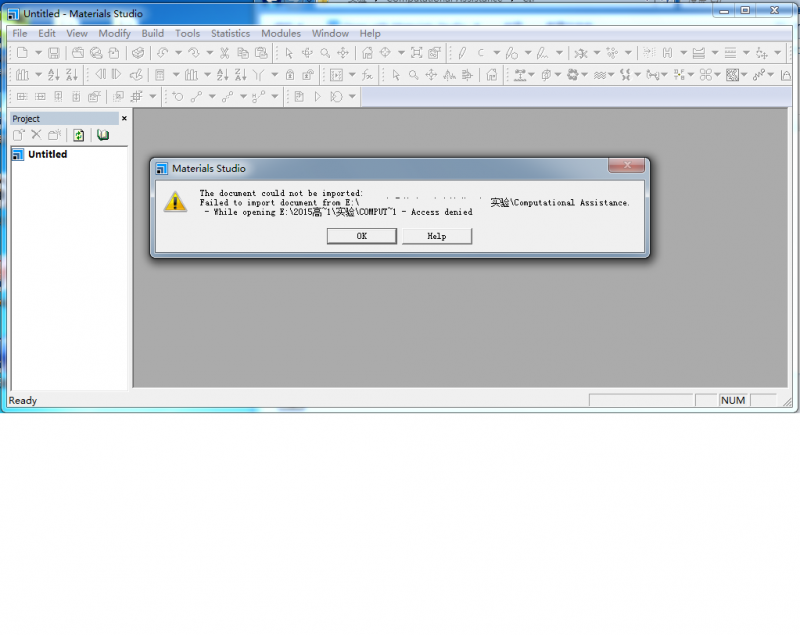Click the pointing hand icon in second toolbar row
The image size is (800, 635).
click(136, 75)
